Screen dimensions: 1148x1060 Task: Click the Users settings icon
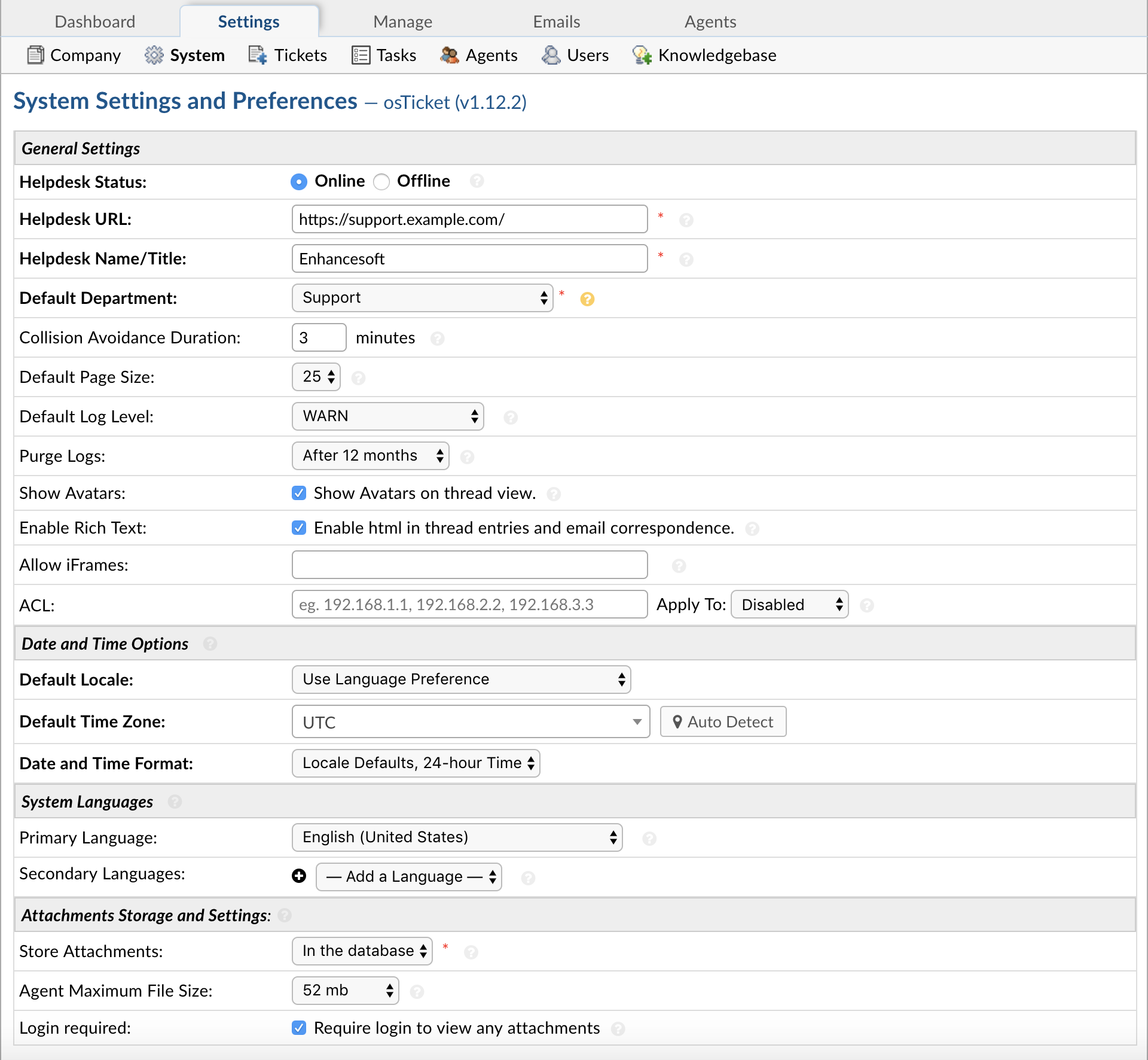551,55
